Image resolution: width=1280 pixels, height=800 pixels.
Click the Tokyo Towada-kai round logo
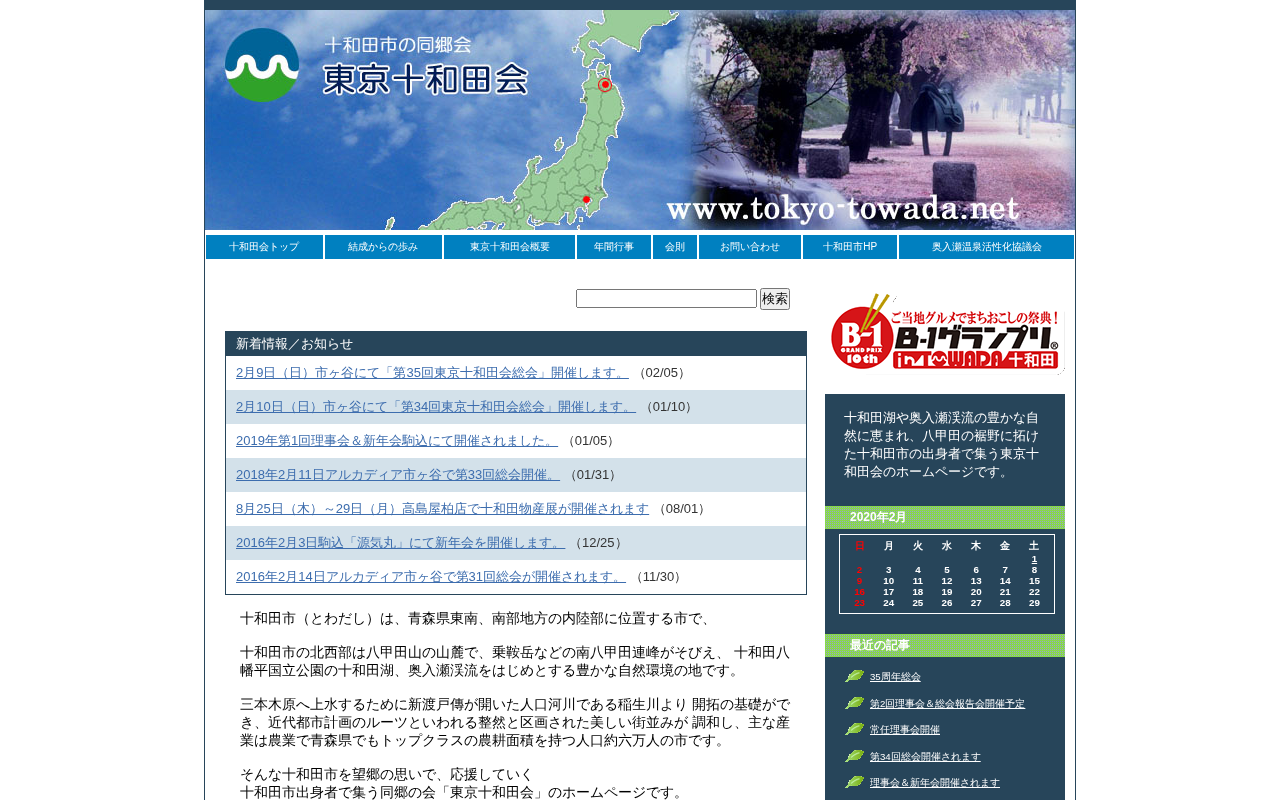[x=262, y=65]
